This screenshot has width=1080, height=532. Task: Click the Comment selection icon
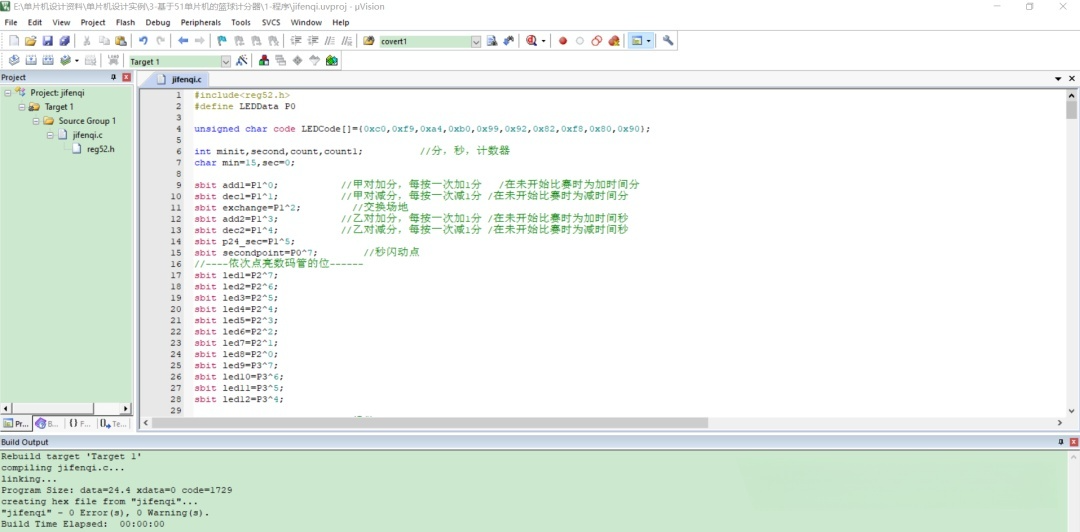point(331,41)
